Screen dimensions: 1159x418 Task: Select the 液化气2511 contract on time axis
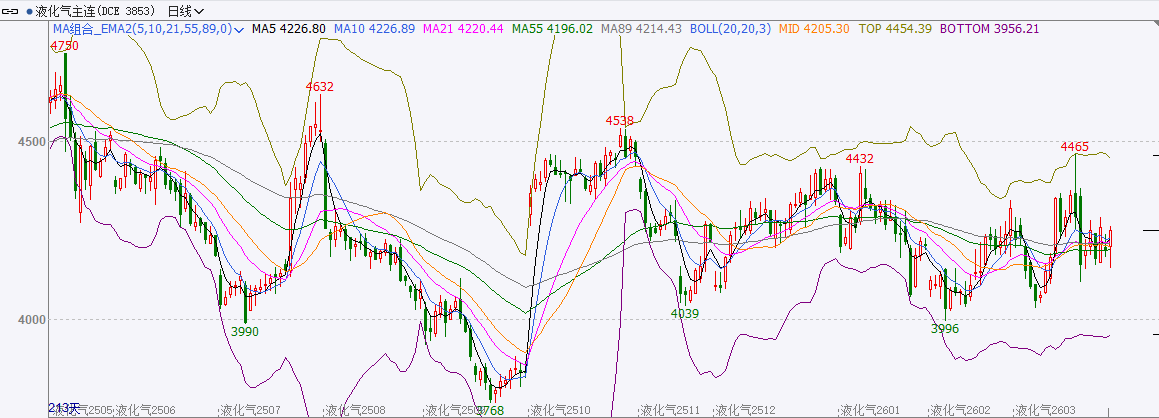[x=670, y=410]
